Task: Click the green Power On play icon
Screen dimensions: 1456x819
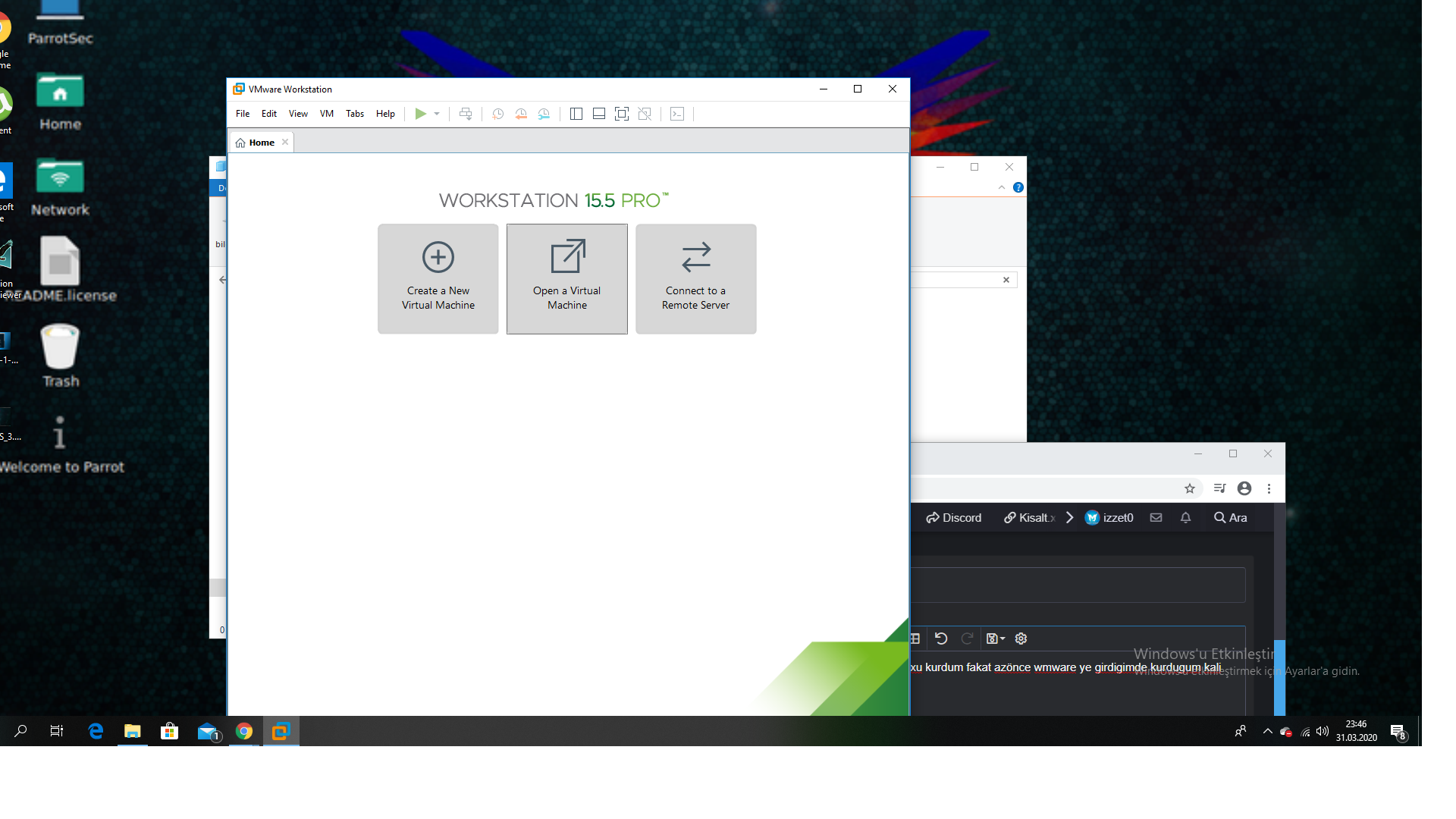Action: pyautogui.click(x=420, y=114)
